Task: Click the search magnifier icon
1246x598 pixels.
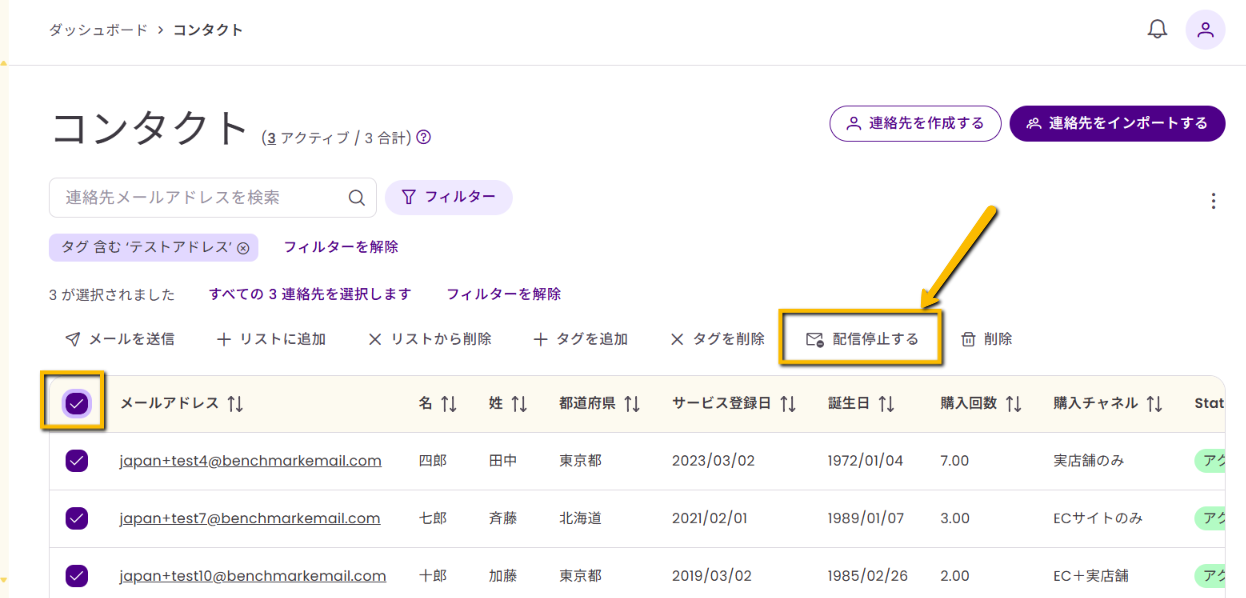Action: tap(356, 198)
